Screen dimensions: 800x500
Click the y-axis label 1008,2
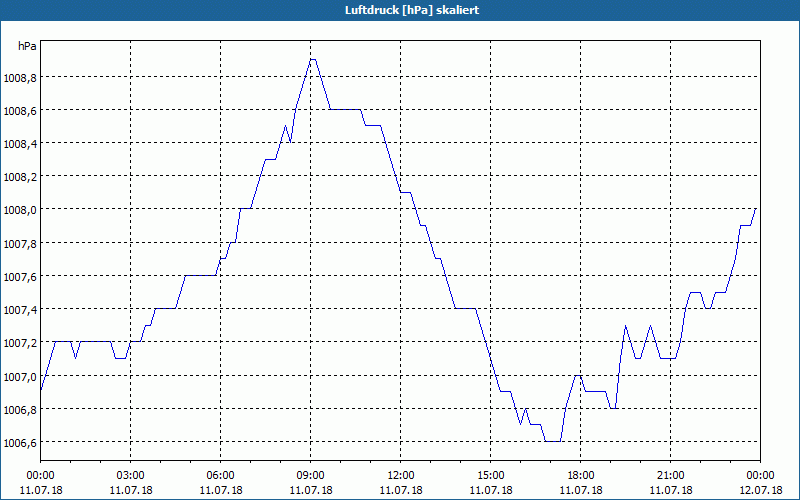pyautogui.click(x=20, y=178)
